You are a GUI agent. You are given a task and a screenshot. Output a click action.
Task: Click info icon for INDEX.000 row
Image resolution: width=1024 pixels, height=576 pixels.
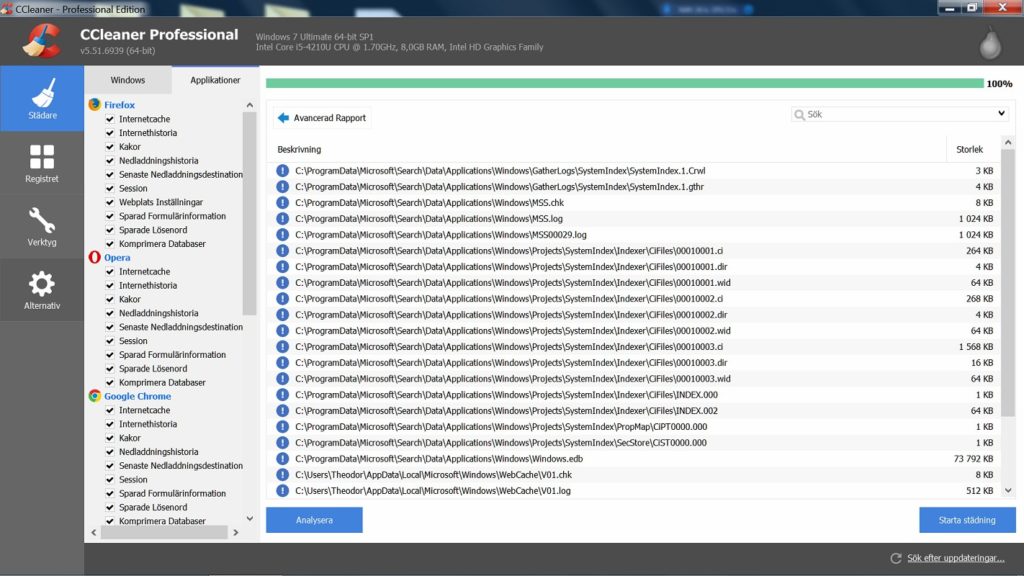(x=282, y=394)
